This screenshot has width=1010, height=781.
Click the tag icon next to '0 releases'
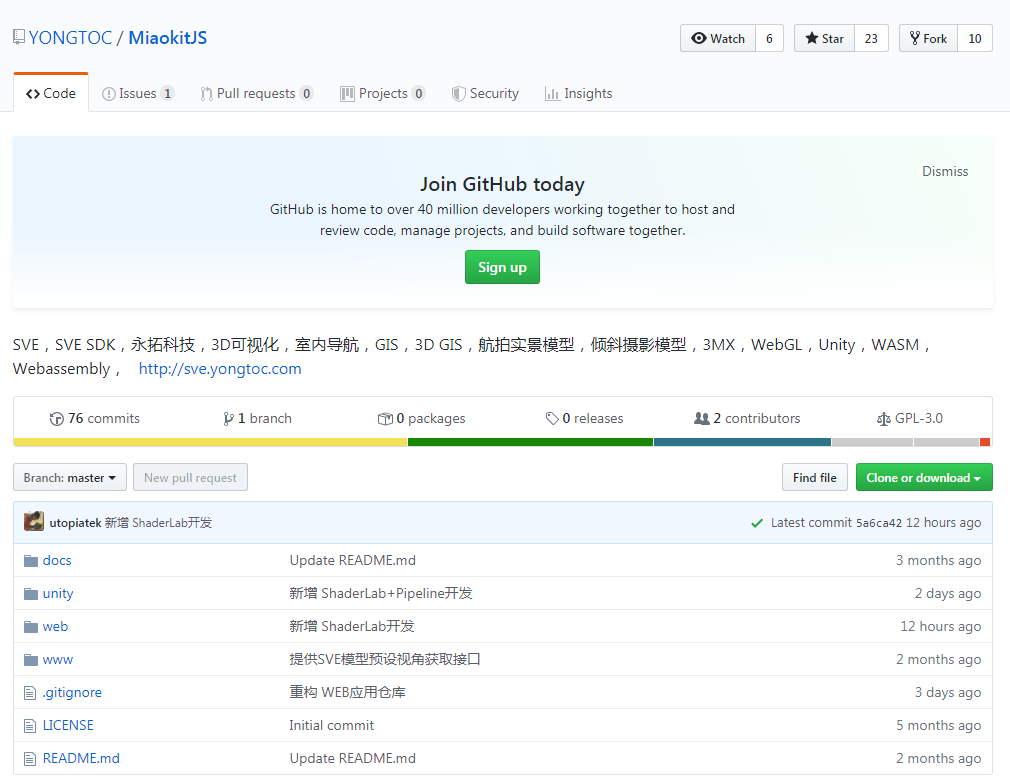551,418
